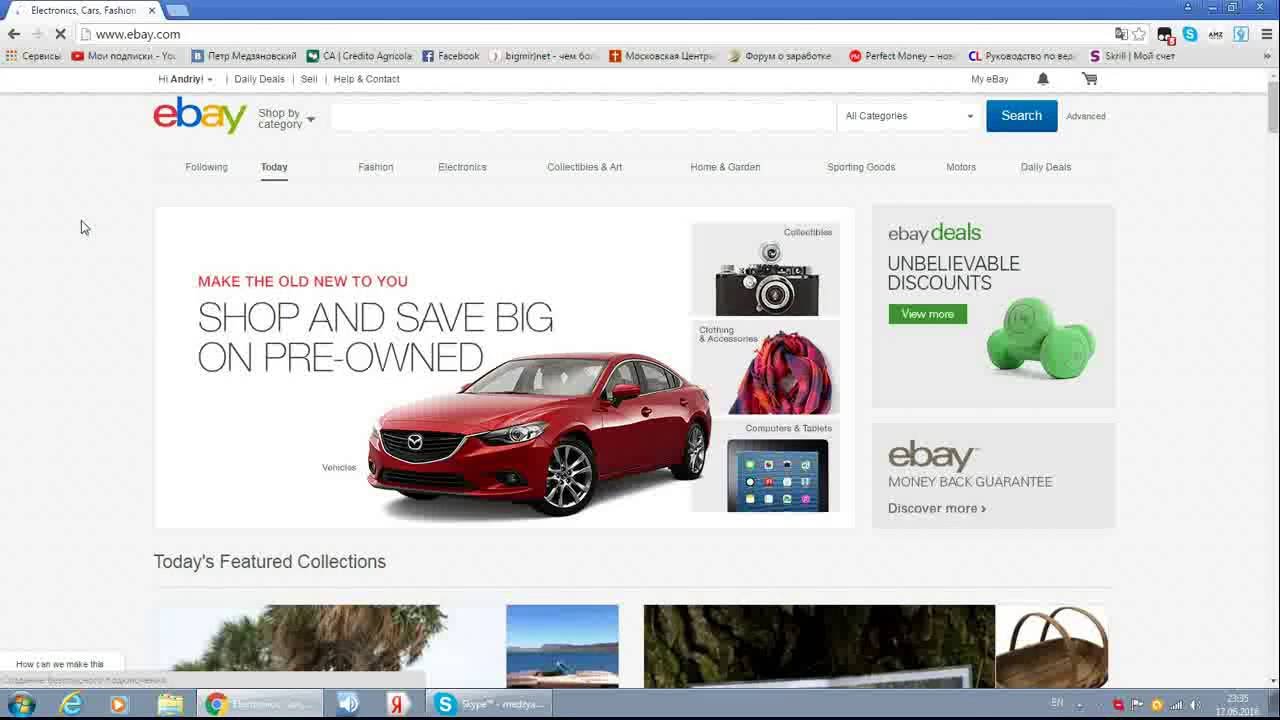The width and height of the screenshot is (1280, 720).
Task: Open the Credito Agricola bookmark
Action: [360, 56]
